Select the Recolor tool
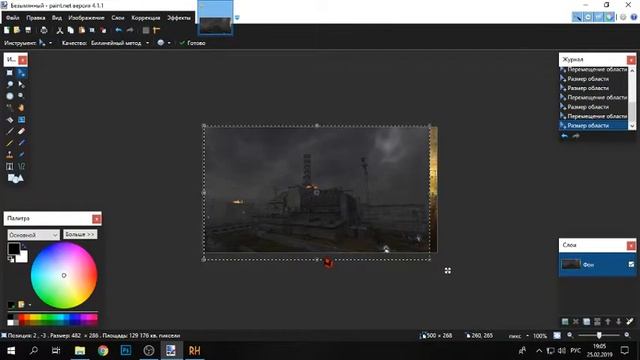The width and height of the screenshot is (640, 360). click(21, 155)
